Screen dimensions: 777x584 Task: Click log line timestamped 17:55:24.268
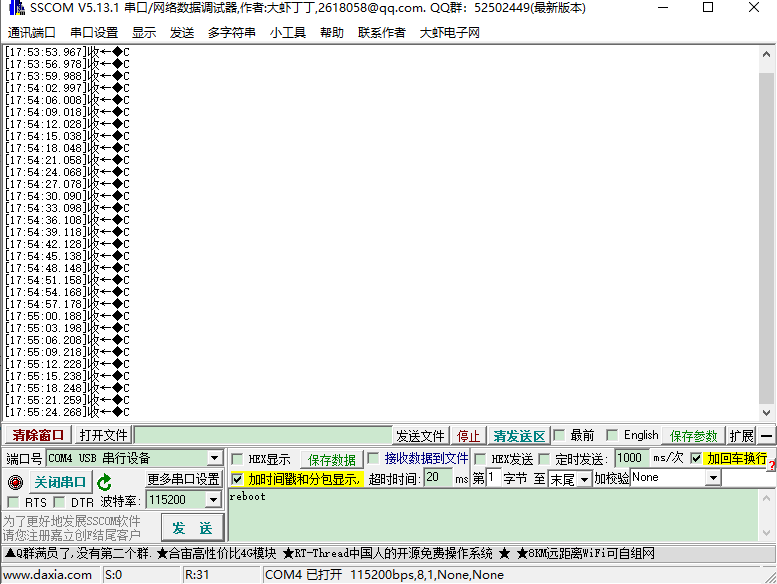(67, 412)
